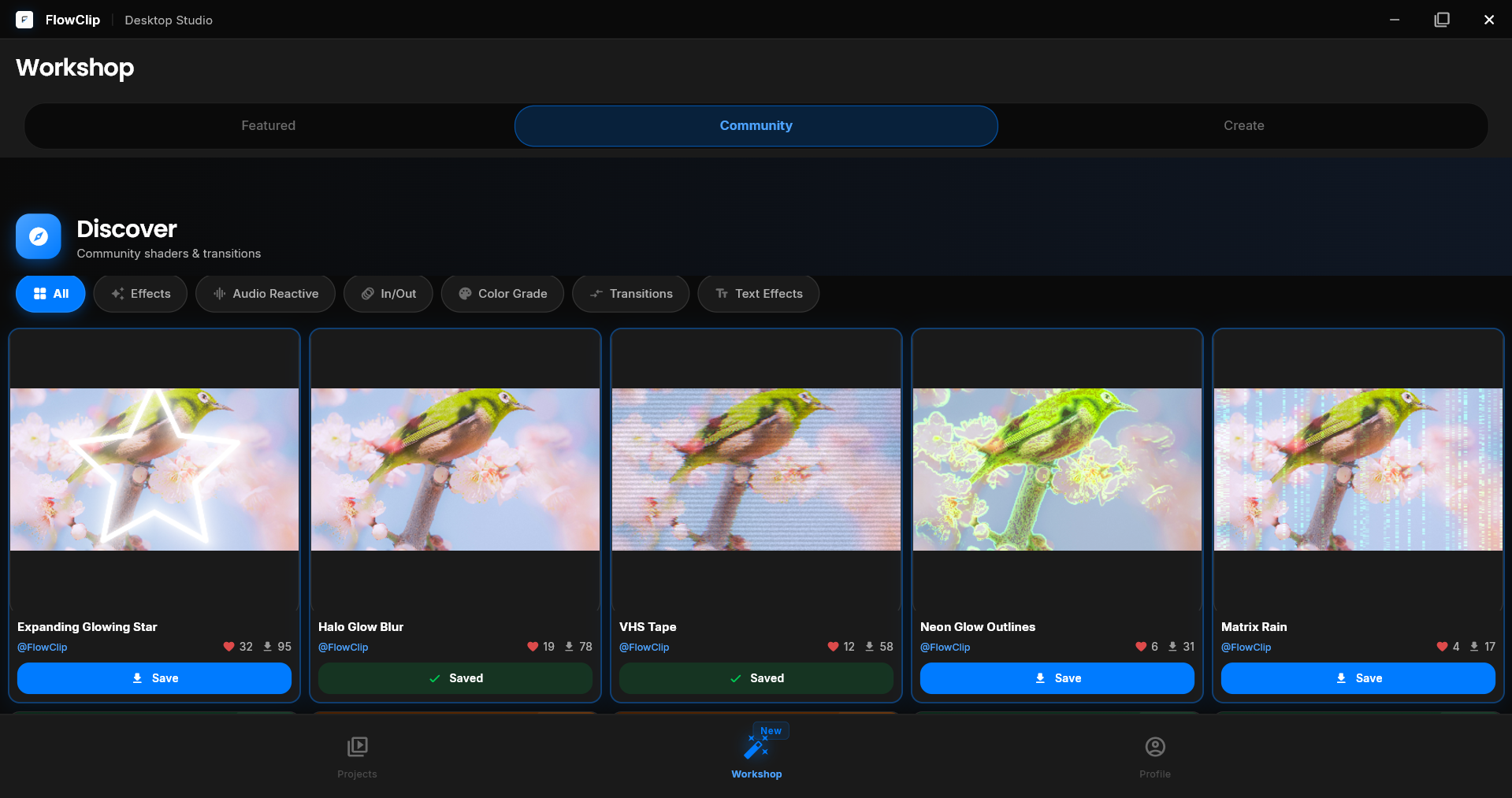Click download count icon on Expanding Glowing Star

click(268, 647)
